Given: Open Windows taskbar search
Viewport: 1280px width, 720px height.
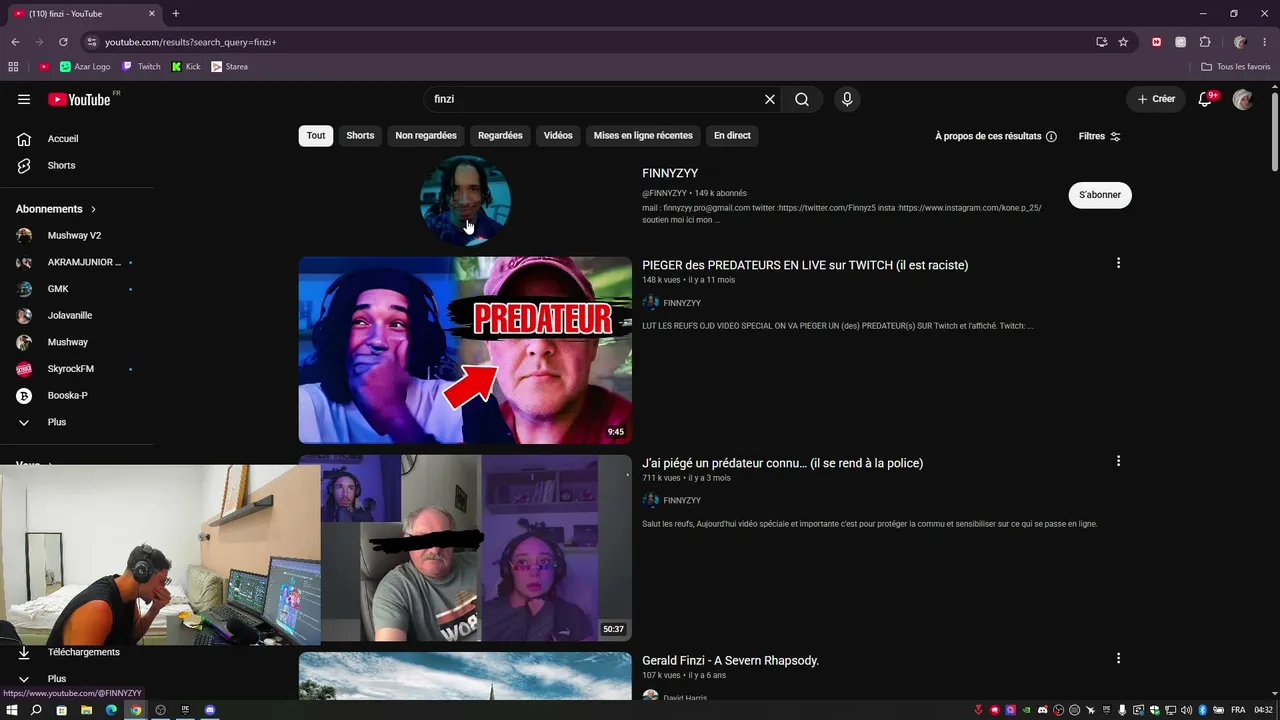Looking at the screenshot, I should point(36,710).
